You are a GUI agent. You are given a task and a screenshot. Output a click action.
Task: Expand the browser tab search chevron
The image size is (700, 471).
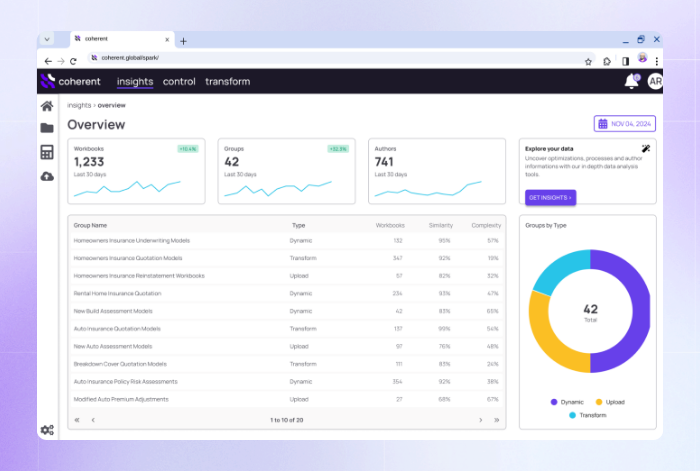coord(47,40)
